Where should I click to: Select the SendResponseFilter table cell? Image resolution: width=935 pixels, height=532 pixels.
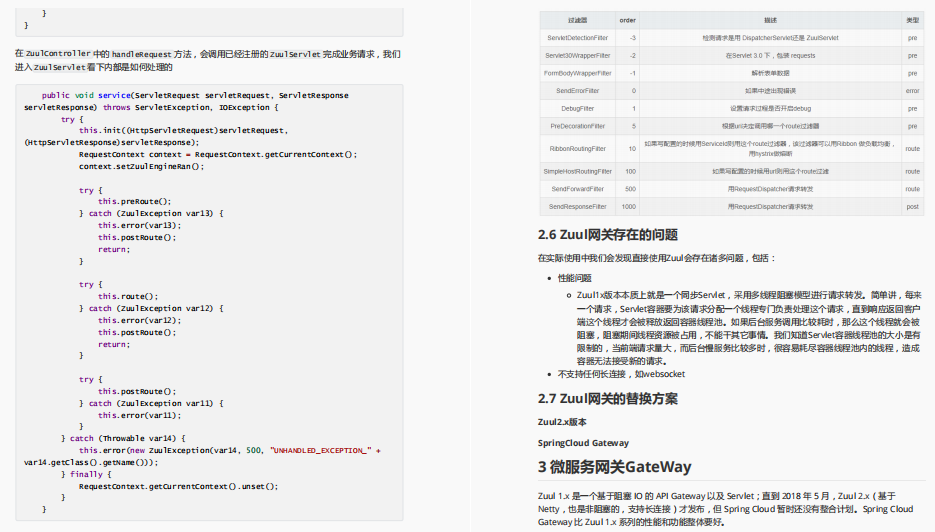(577, 206)
